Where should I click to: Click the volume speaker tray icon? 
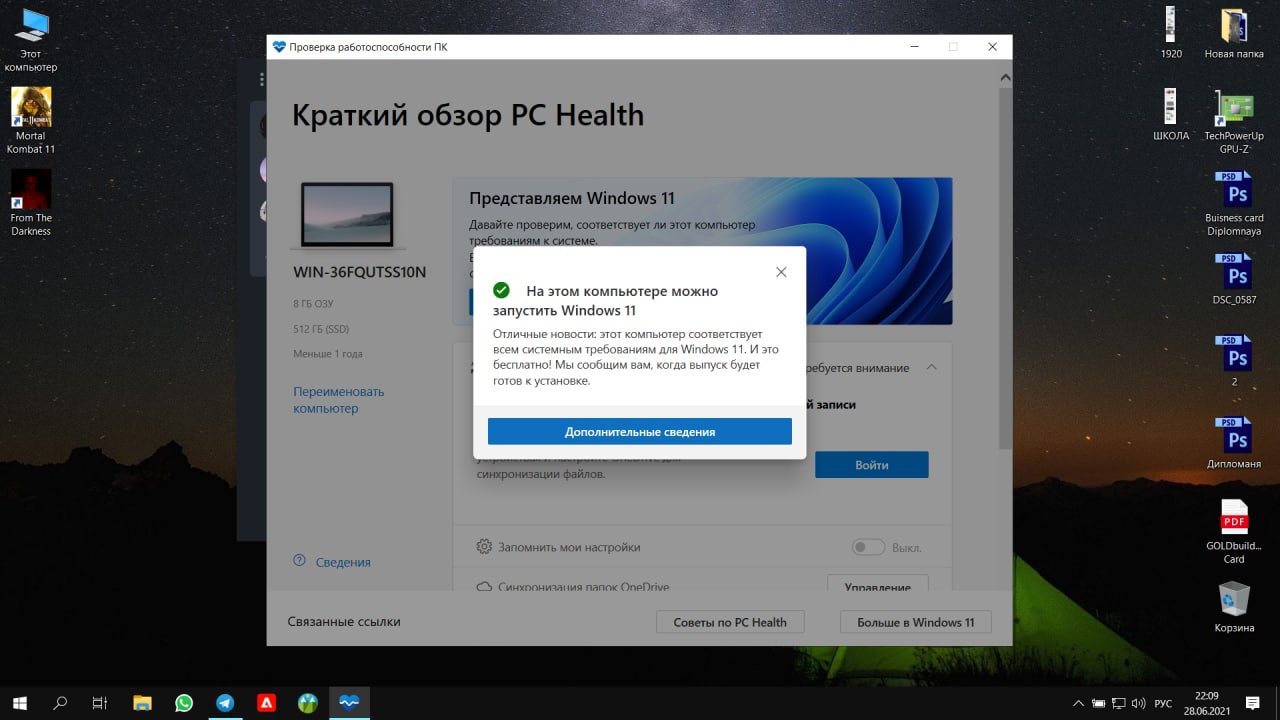(1140, 704)
